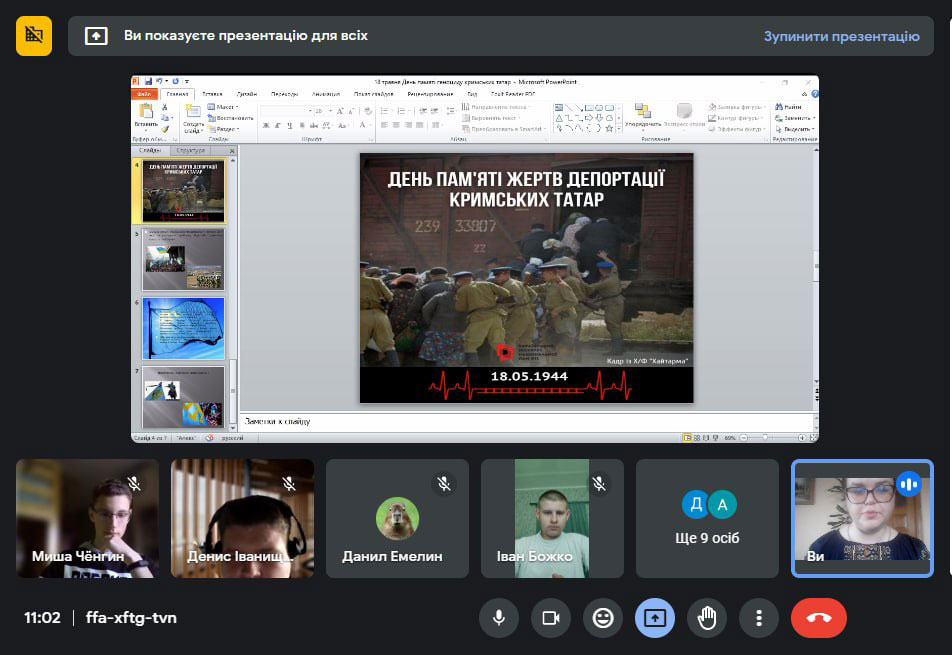This screenshot has width=952, height=655.
Task: Click the Упорядочить arrange button
Action: tap(642, 117)
